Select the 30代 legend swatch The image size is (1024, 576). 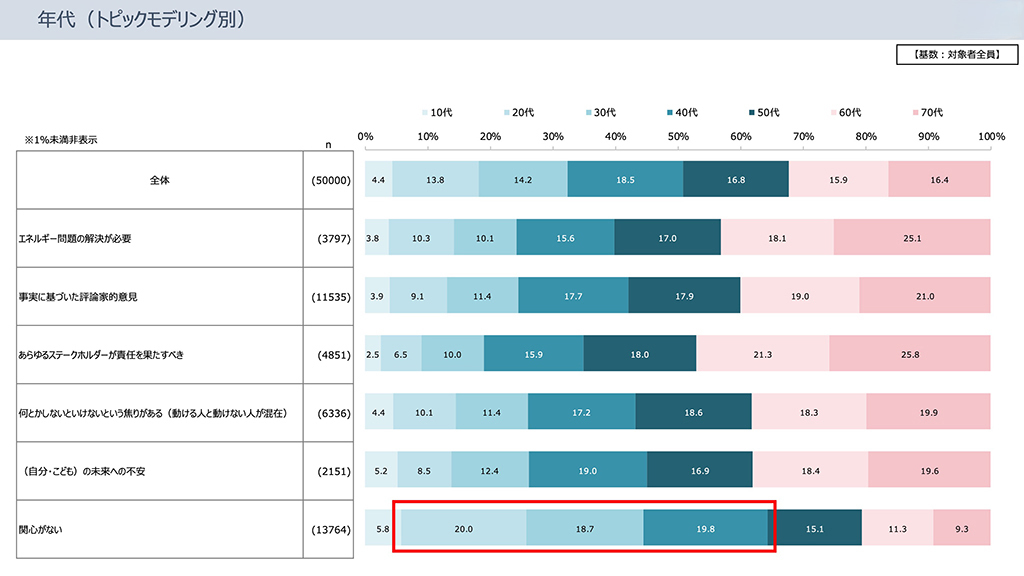[588, 112]
